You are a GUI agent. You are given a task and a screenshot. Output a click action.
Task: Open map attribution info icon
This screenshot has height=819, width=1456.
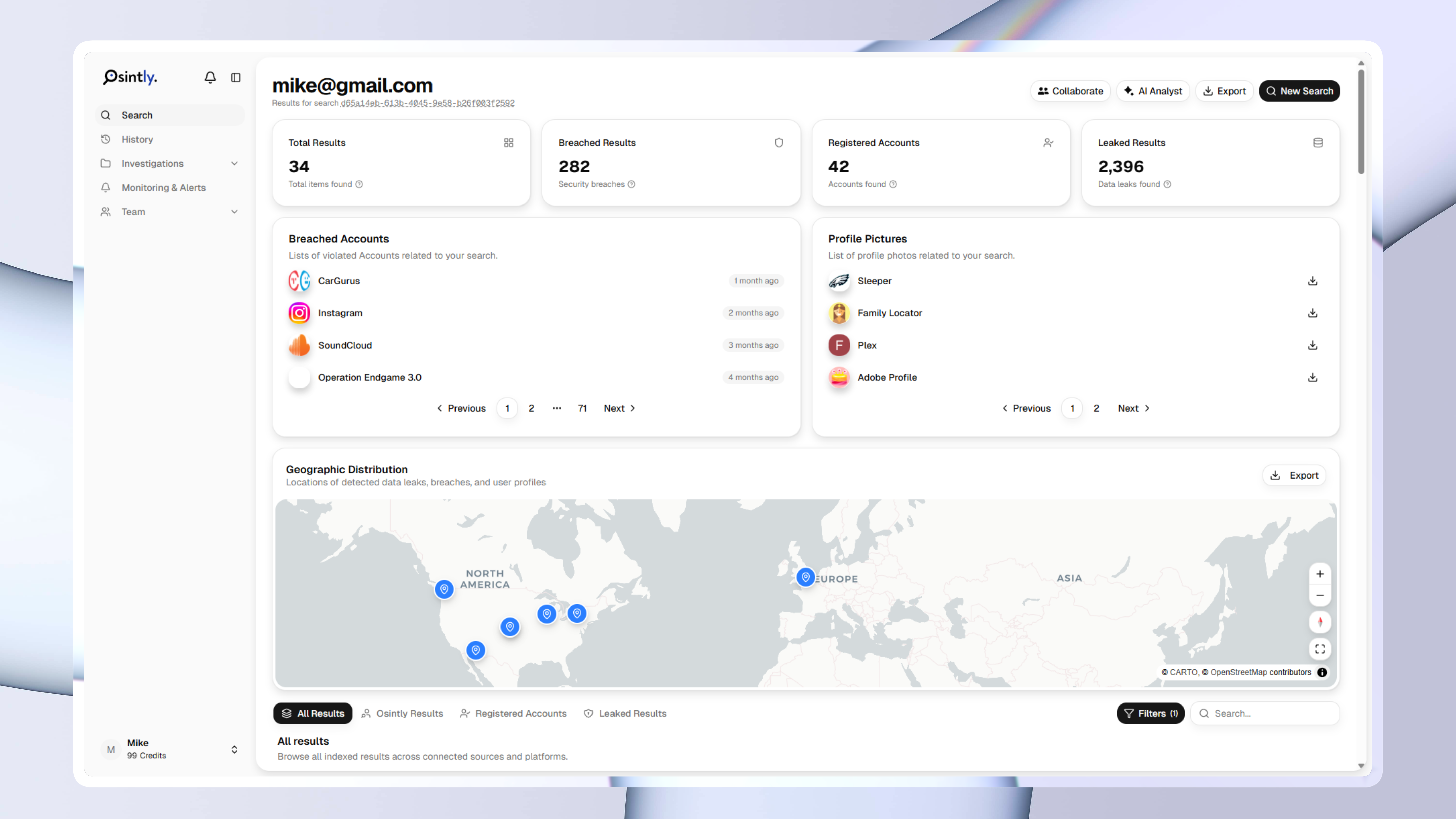(1323, 673)
